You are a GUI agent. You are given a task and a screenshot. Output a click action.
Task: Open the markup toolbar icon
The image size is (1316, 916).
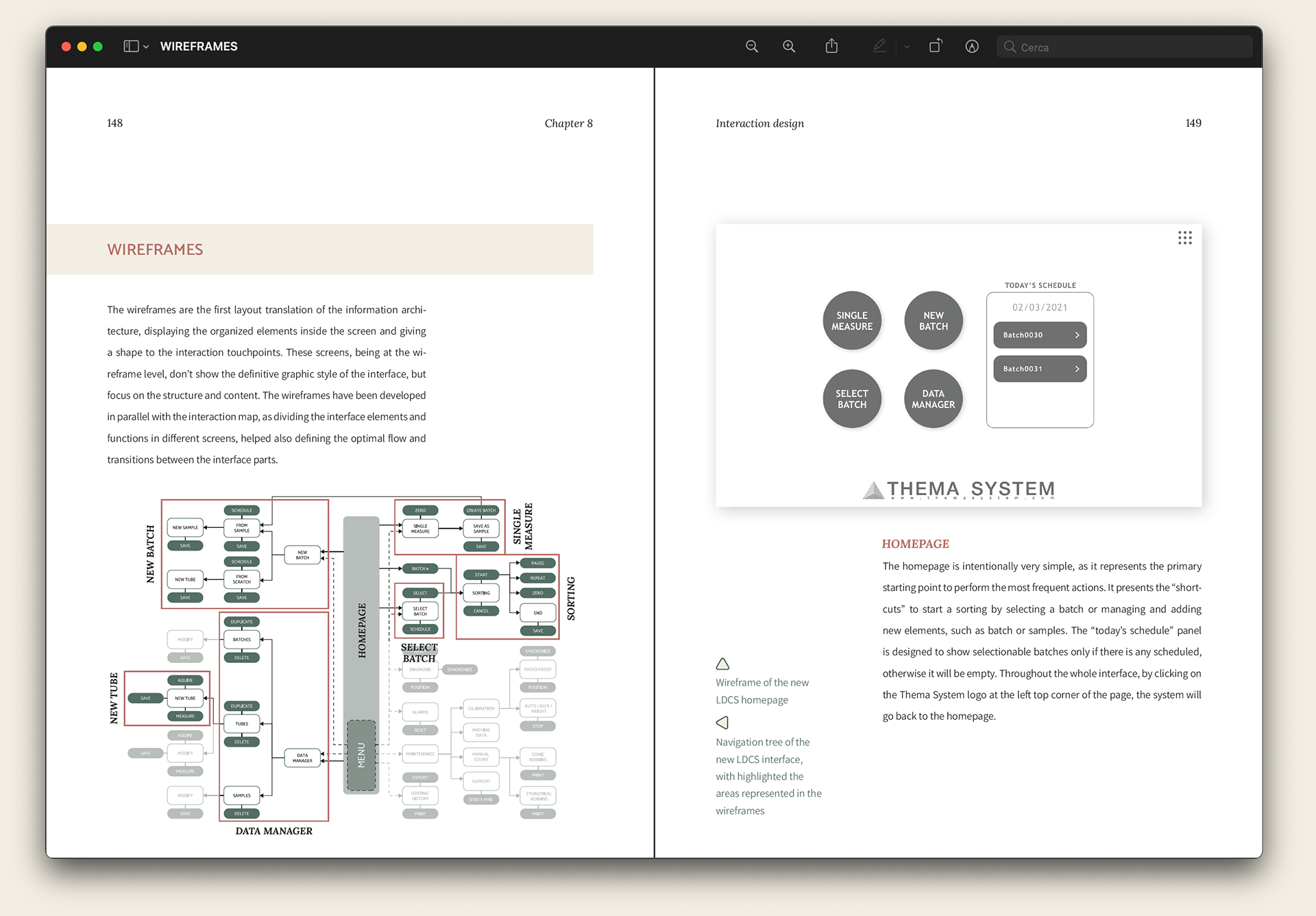point(972,46)
